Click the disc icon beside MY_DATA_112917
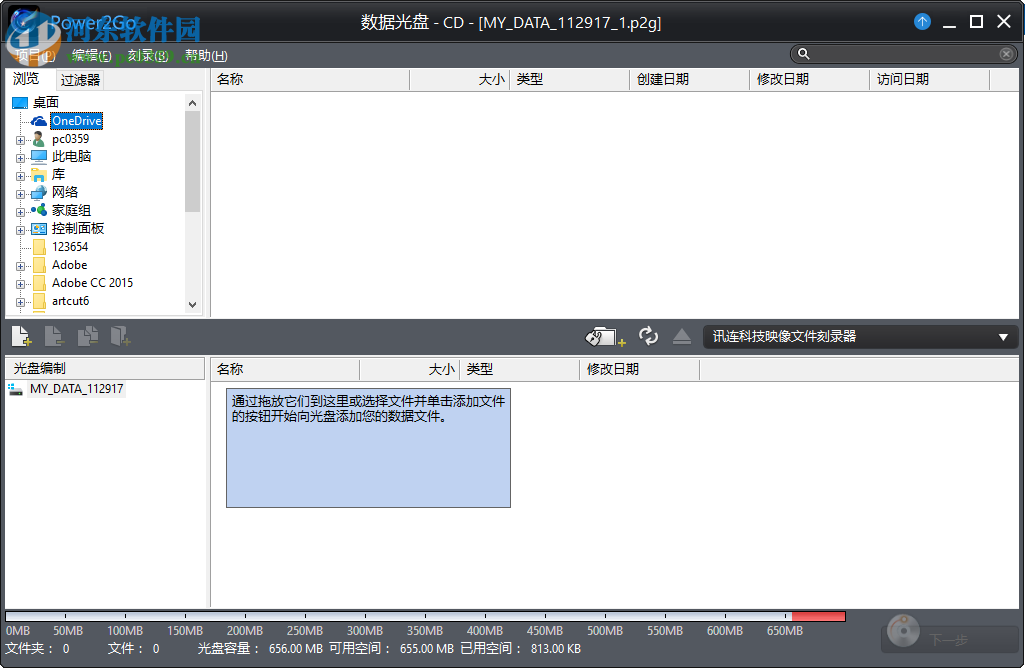Image resolution: width=1025 pixels, height=668 pixels. pos(15,389)
